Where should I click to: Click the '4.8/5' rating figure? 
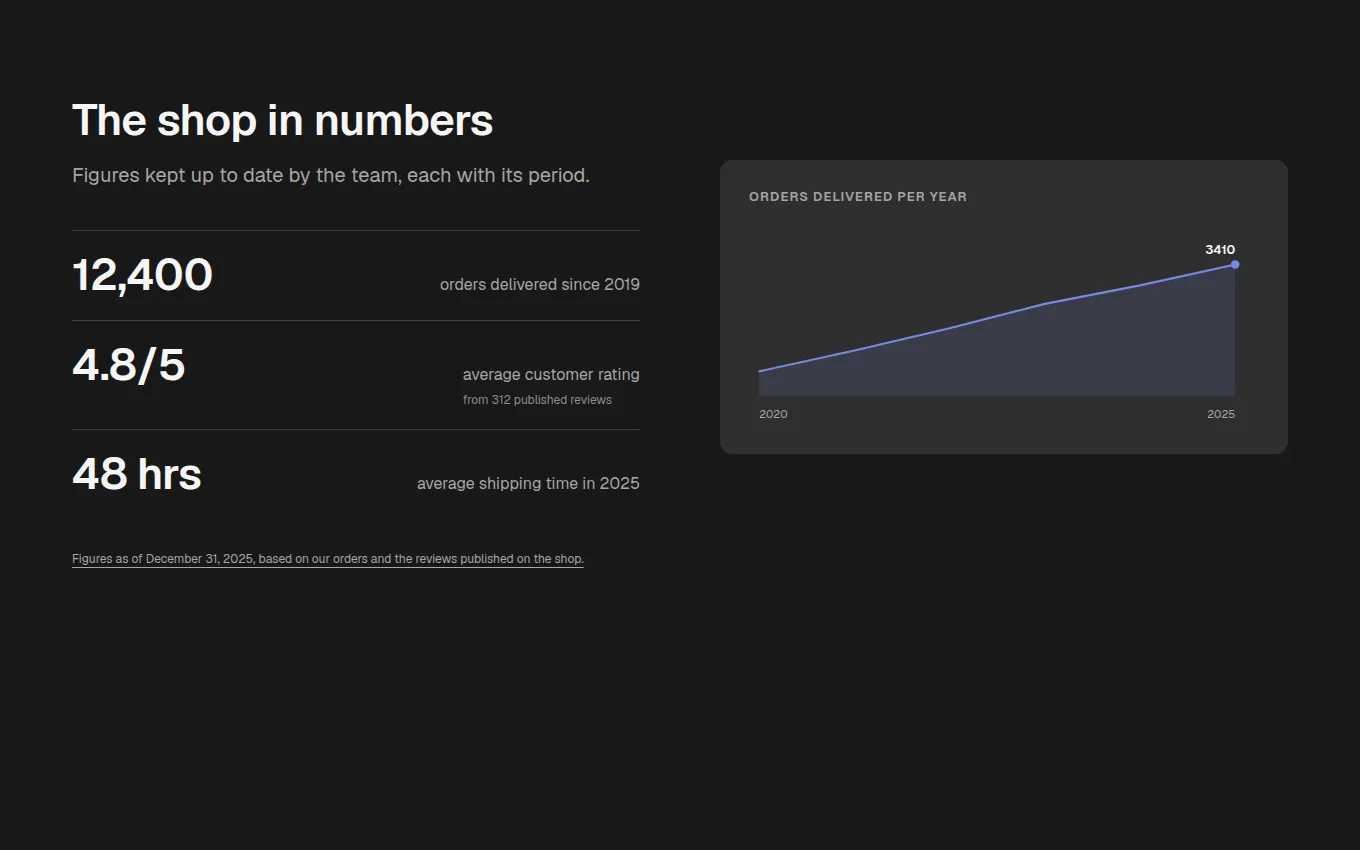point(128,365)
